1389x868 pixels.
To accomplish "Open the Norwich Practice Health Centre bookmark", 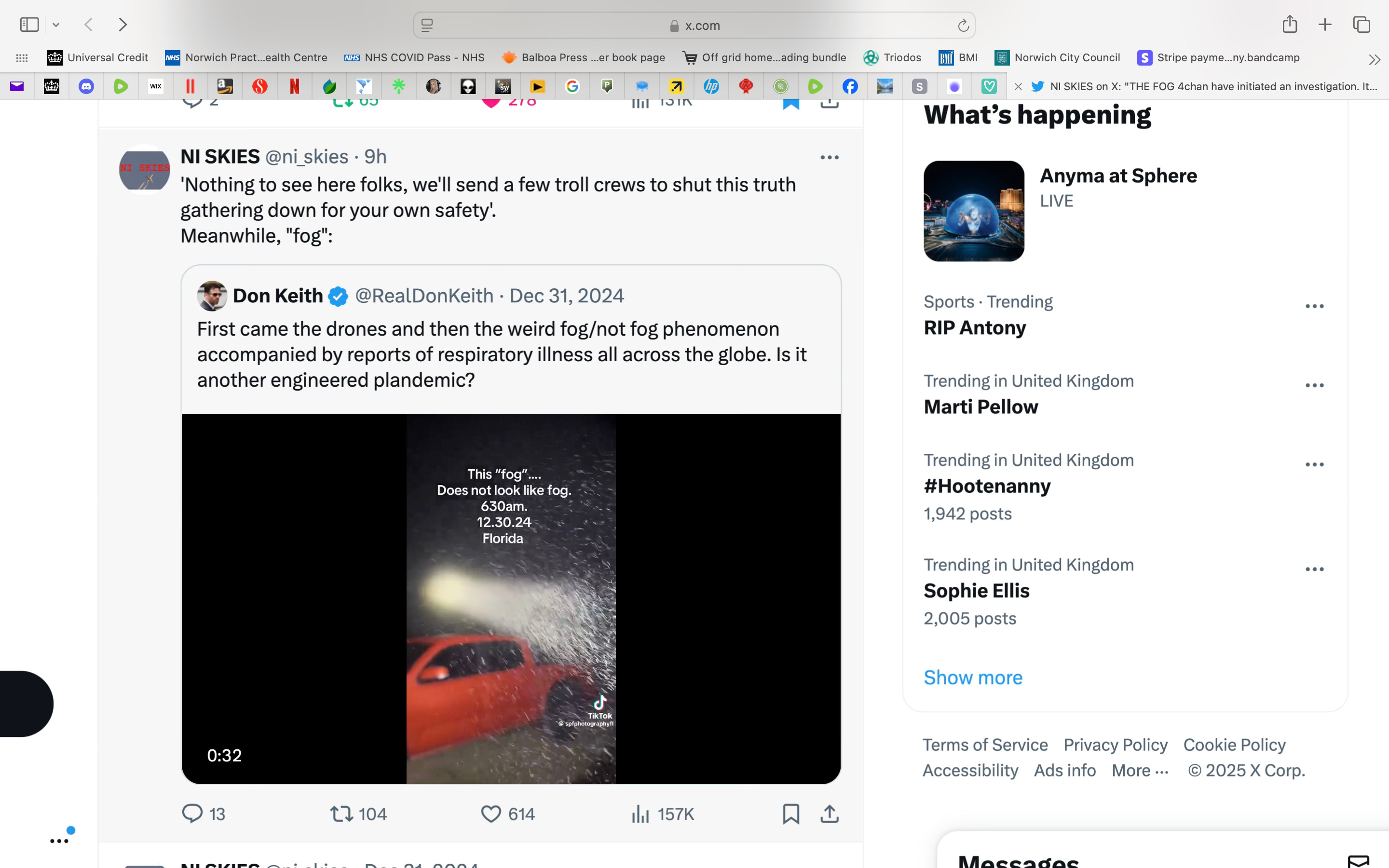I will [246, 57].
